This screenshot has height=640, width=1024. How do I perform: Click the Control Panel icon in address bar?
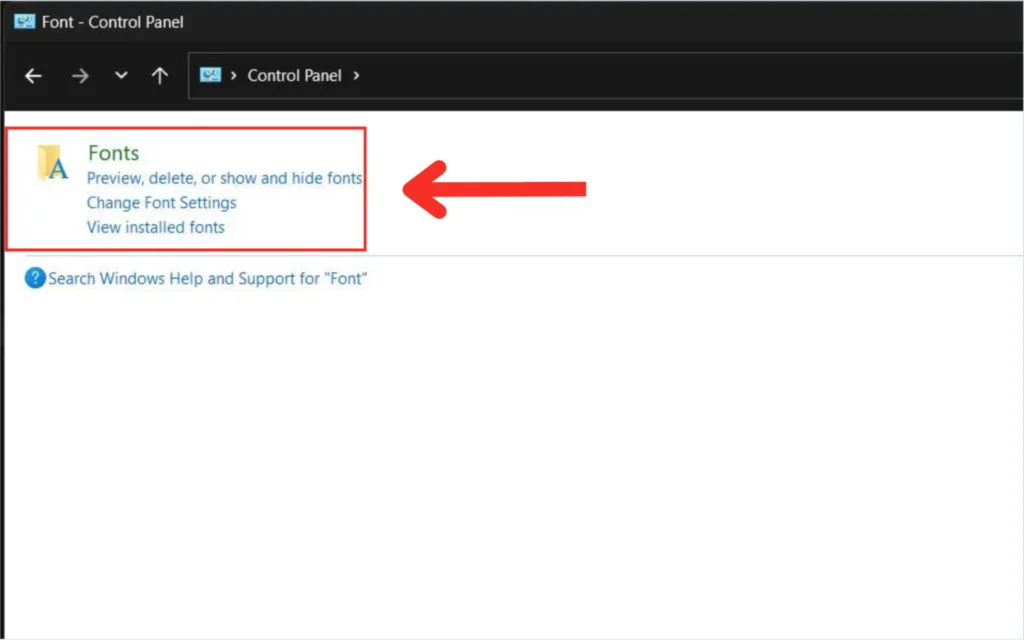[210, 75]
